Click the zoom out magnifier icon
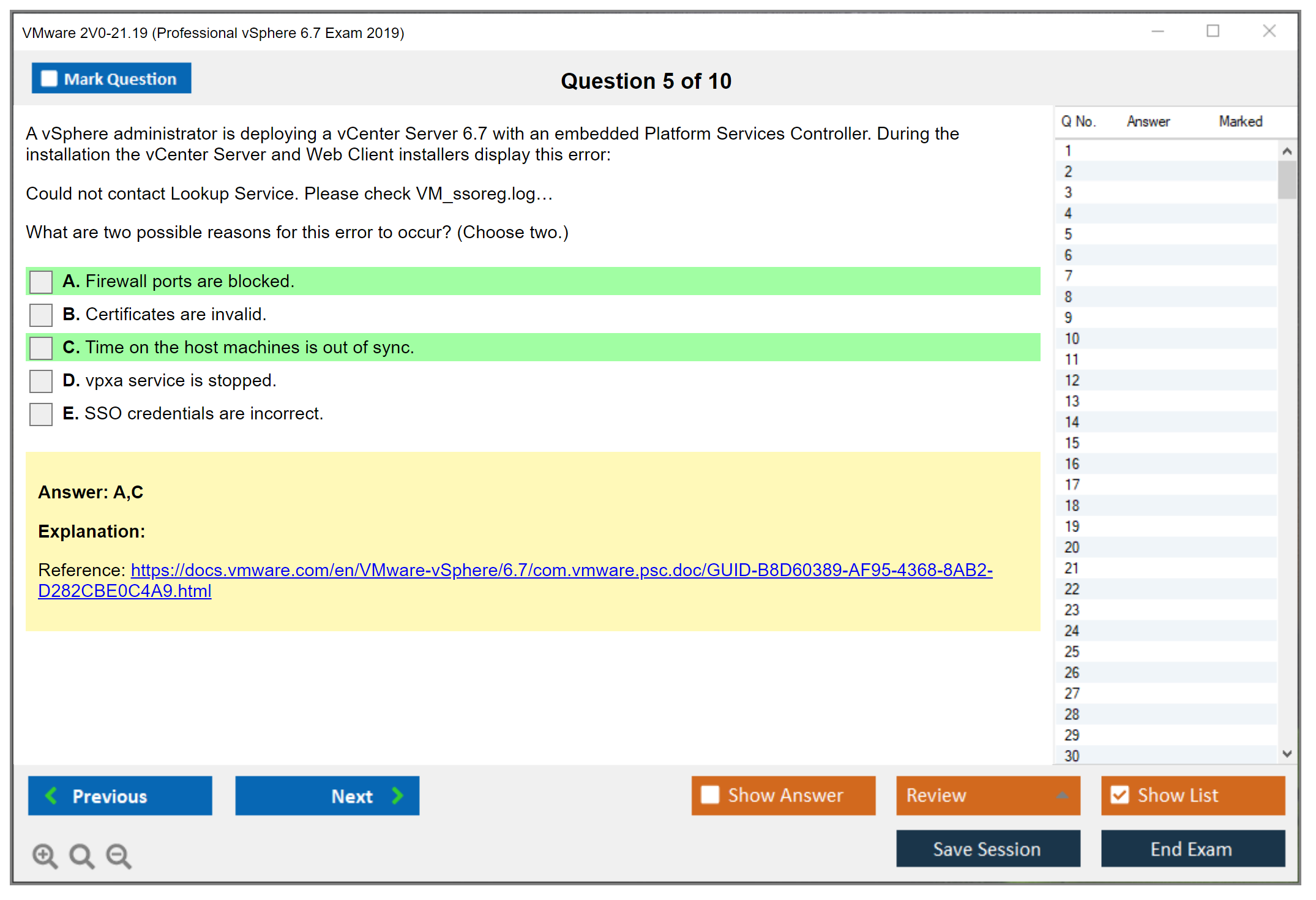This screenshot has height=900, width=1316. coord(119,855)
